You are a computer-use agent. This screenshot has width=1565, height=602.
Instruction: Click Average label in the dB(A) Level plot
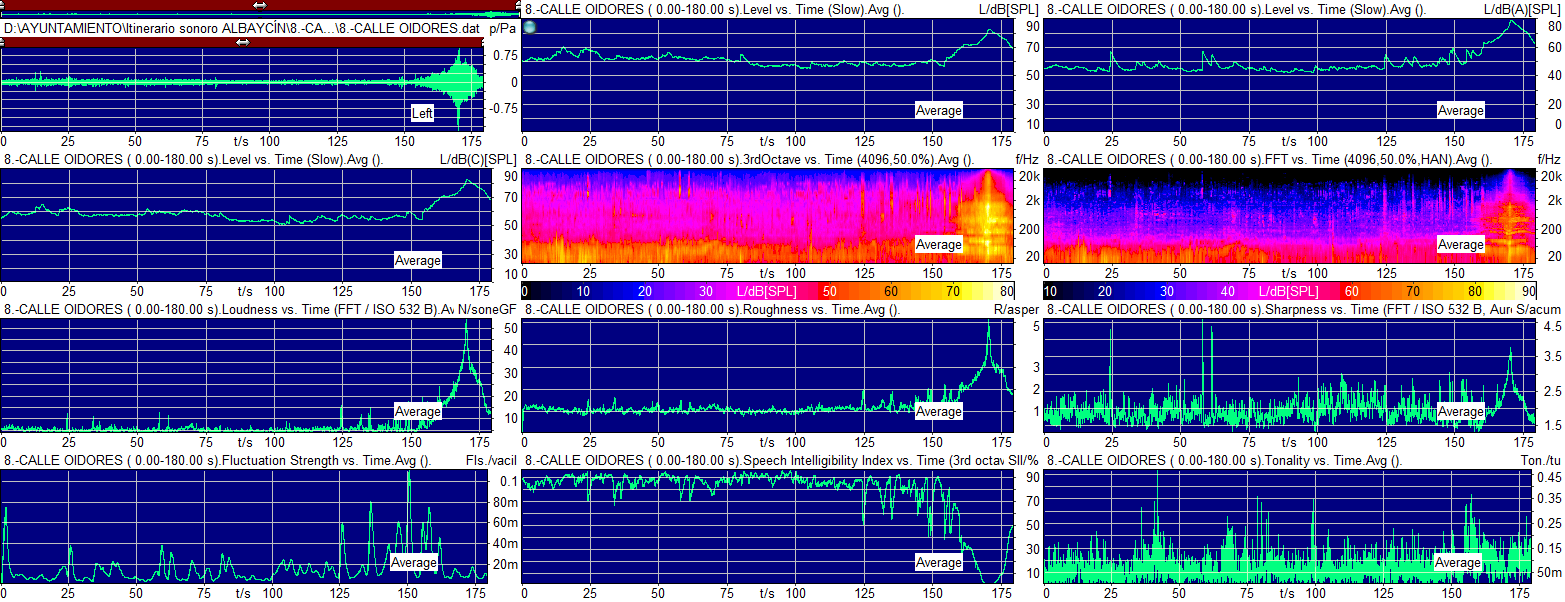(1461, 110)
